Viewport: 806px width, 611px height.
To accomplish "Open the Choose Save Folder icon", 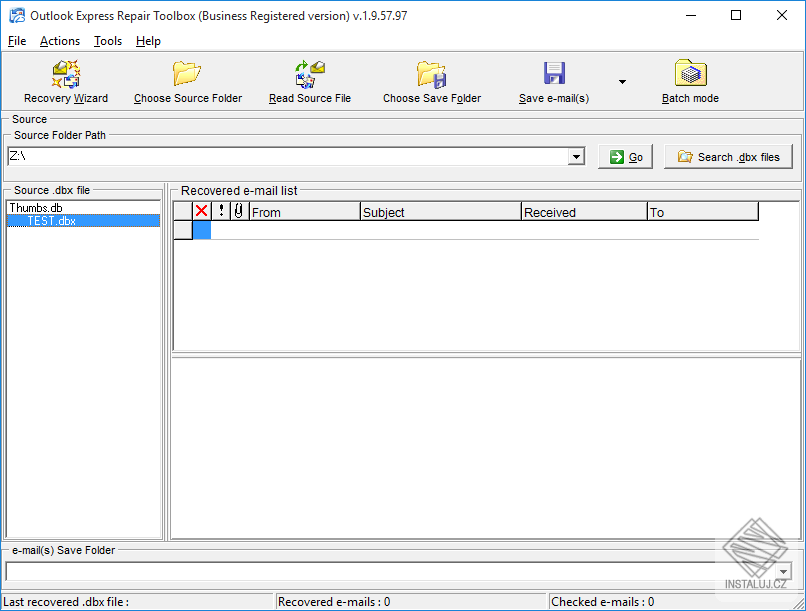I will click(432, 74).
